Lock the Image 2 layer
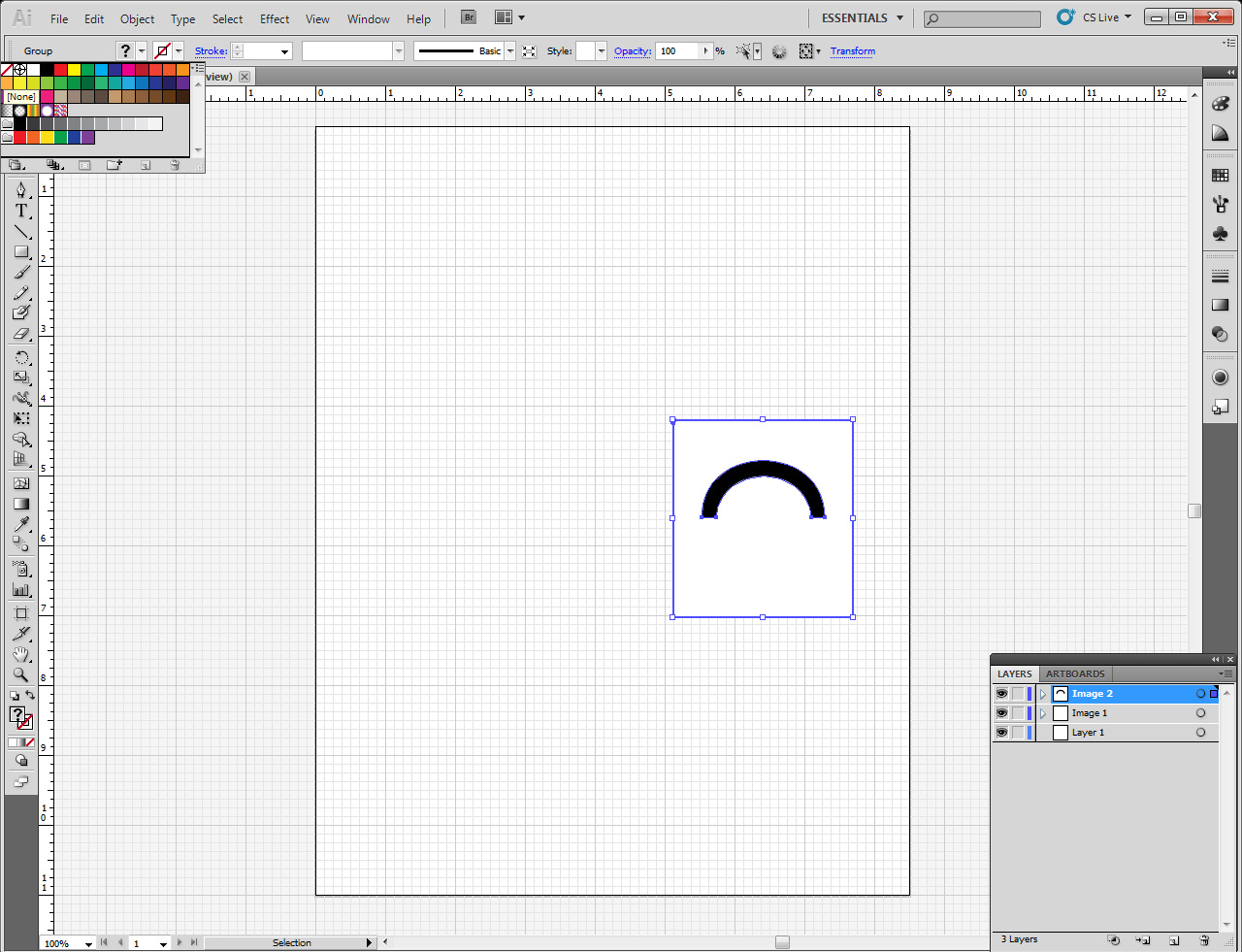This screenshot has height=952, width=1242. 1018,694
